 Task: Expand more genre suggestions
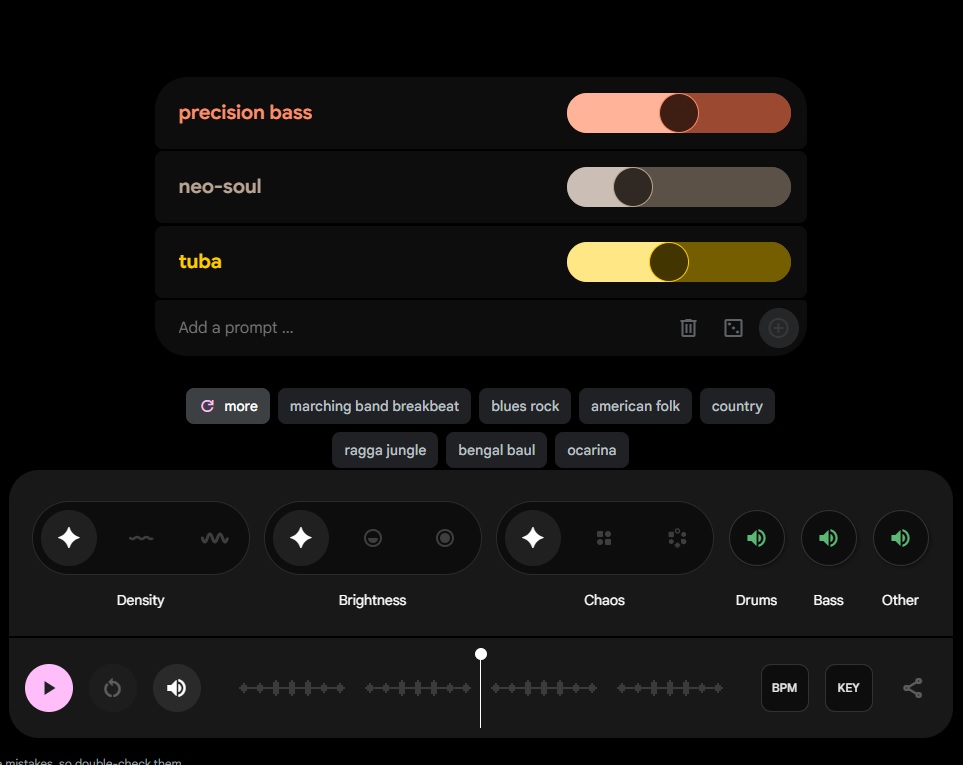click(x=227, y=406)
